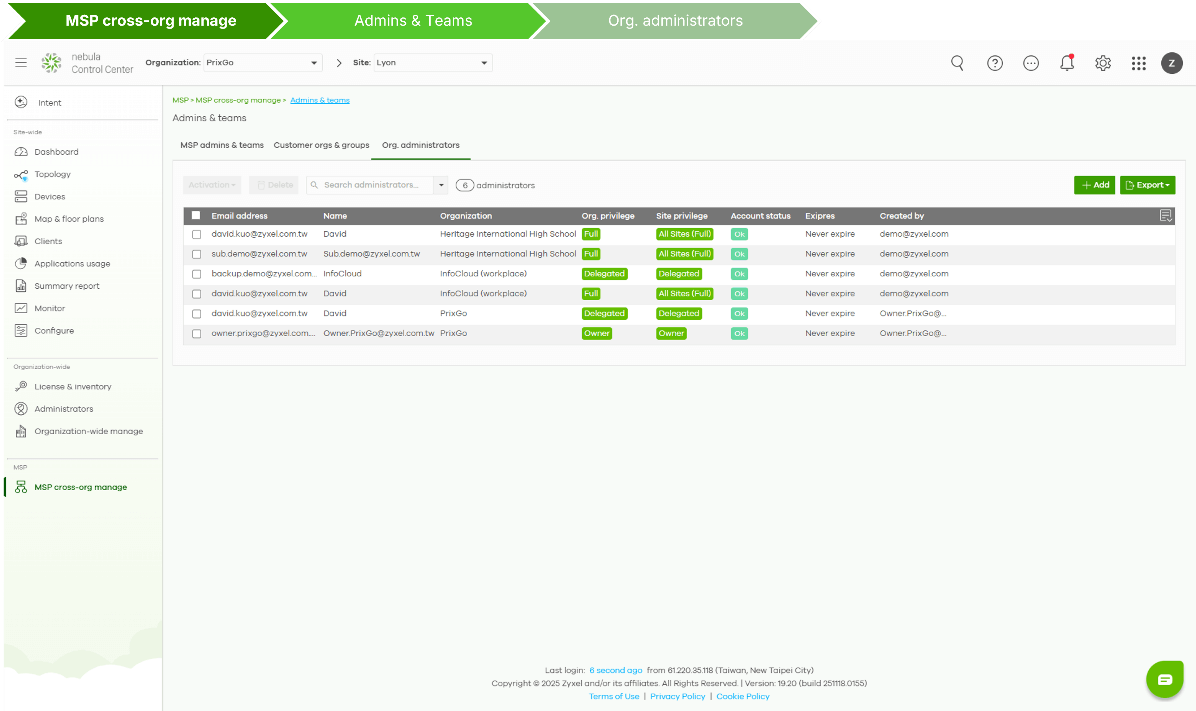
Task: Toggle the select-all checkbox in table header
Action: (196, 215)
